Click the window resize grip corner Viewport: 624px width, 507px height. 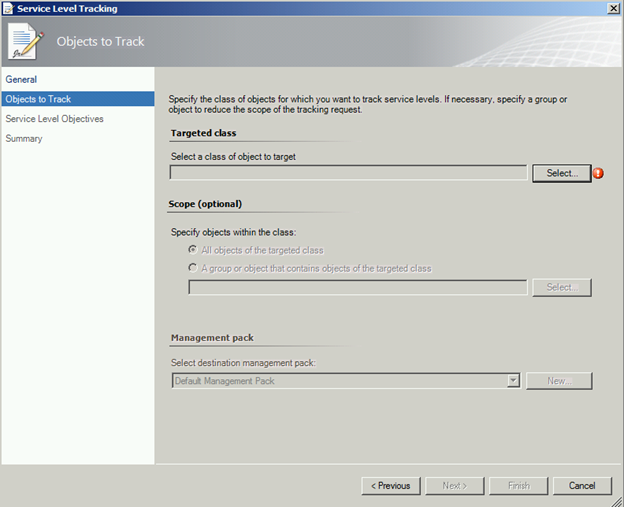tap(618, 501)
